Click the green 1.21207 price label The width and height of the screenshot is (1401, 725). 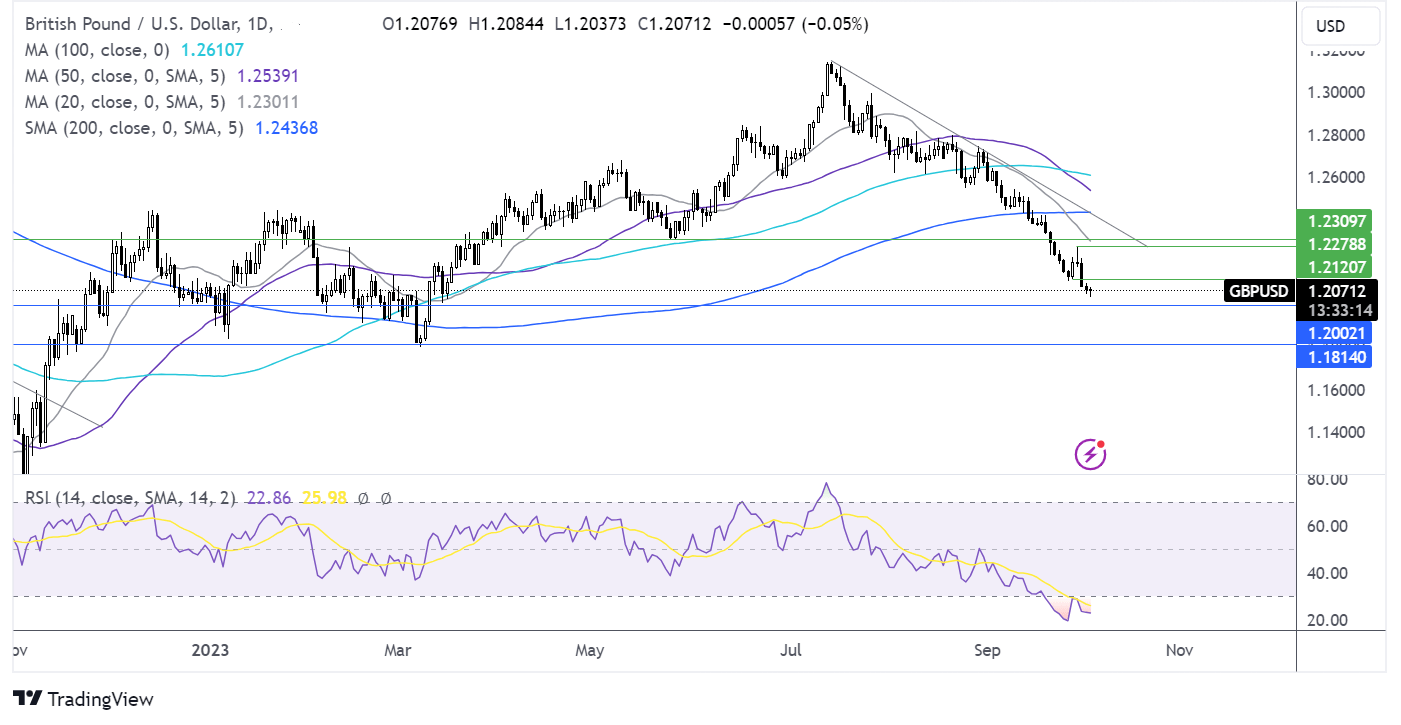pyautogui.click(x=1334, y=267)
